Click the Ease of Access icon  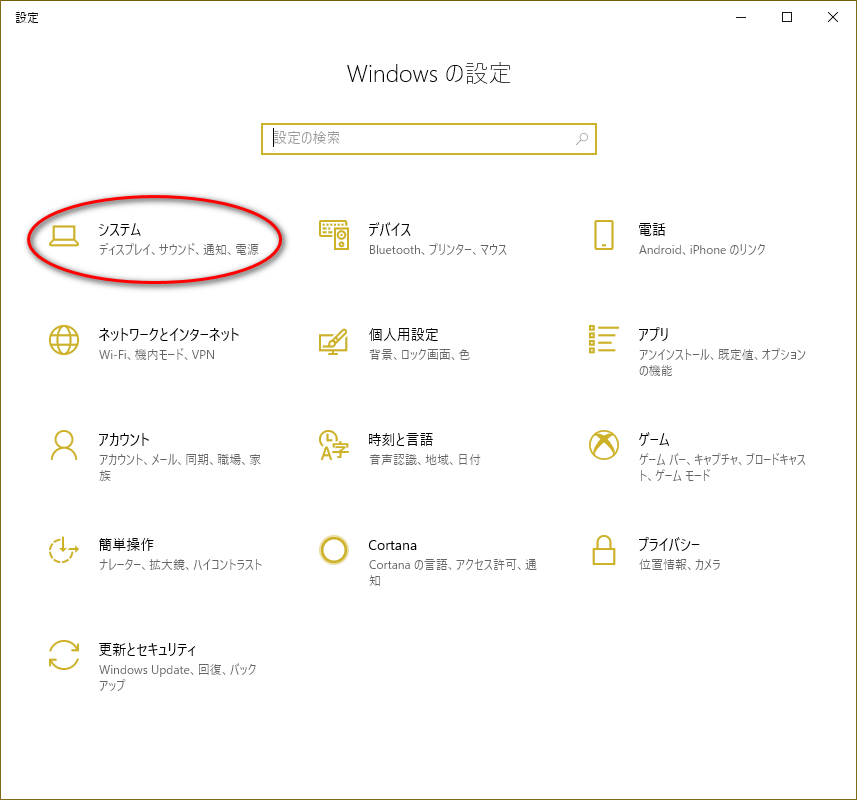(64, 550)
